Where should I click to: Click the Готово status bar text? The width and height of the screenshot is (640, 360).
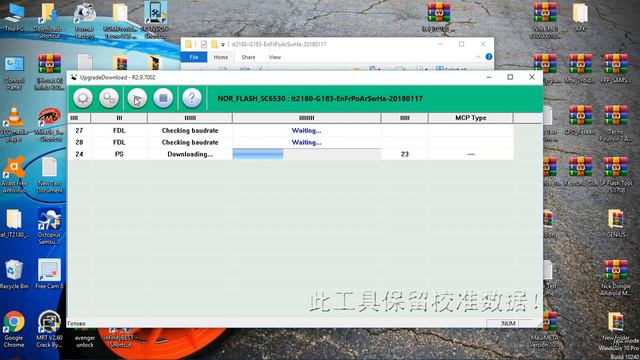click(76, 324)
